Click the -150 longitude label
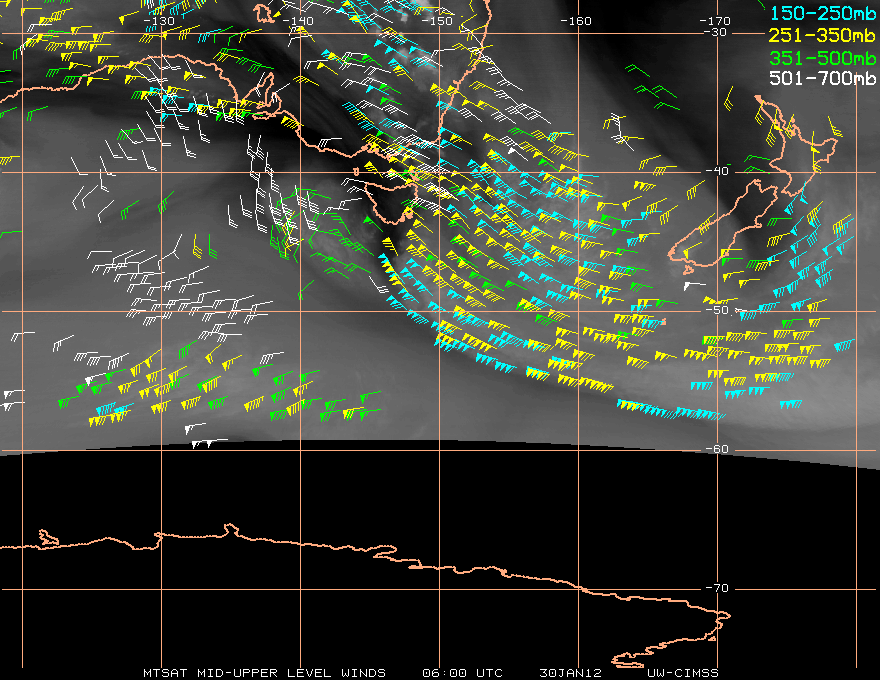Image resolution: width=880 pixels, height=680 pixels. pyautogui.click(x=437, y=21)
